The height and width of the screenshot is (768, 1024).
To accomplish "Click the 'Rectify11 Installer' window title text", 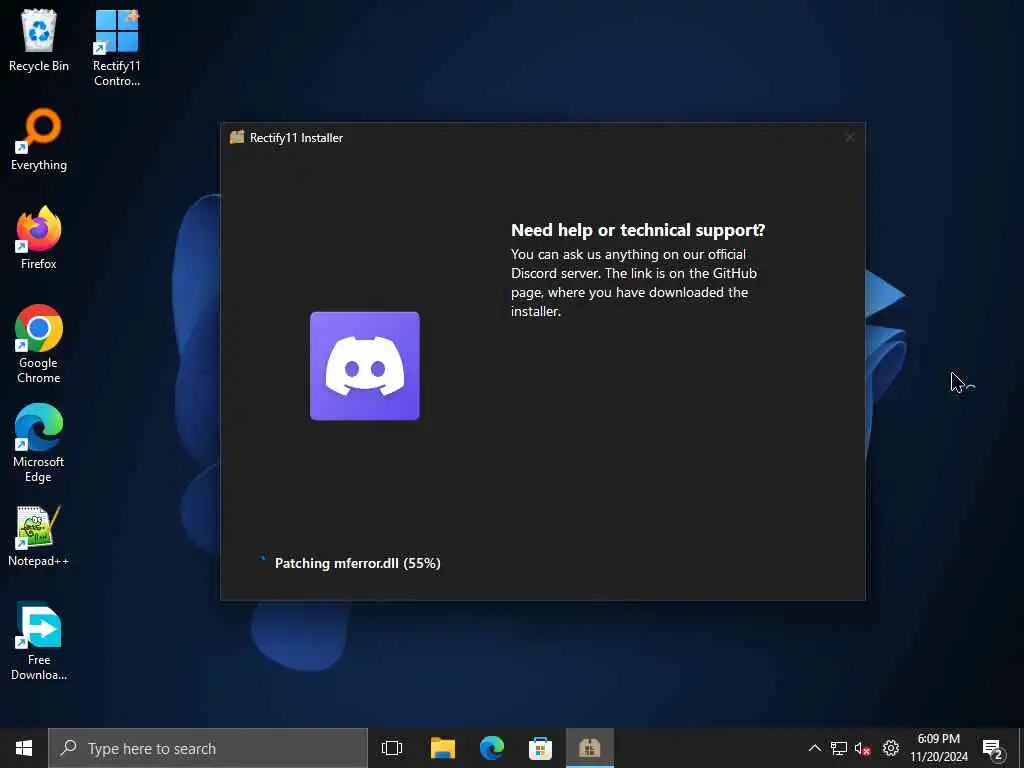I will [296, 138].
